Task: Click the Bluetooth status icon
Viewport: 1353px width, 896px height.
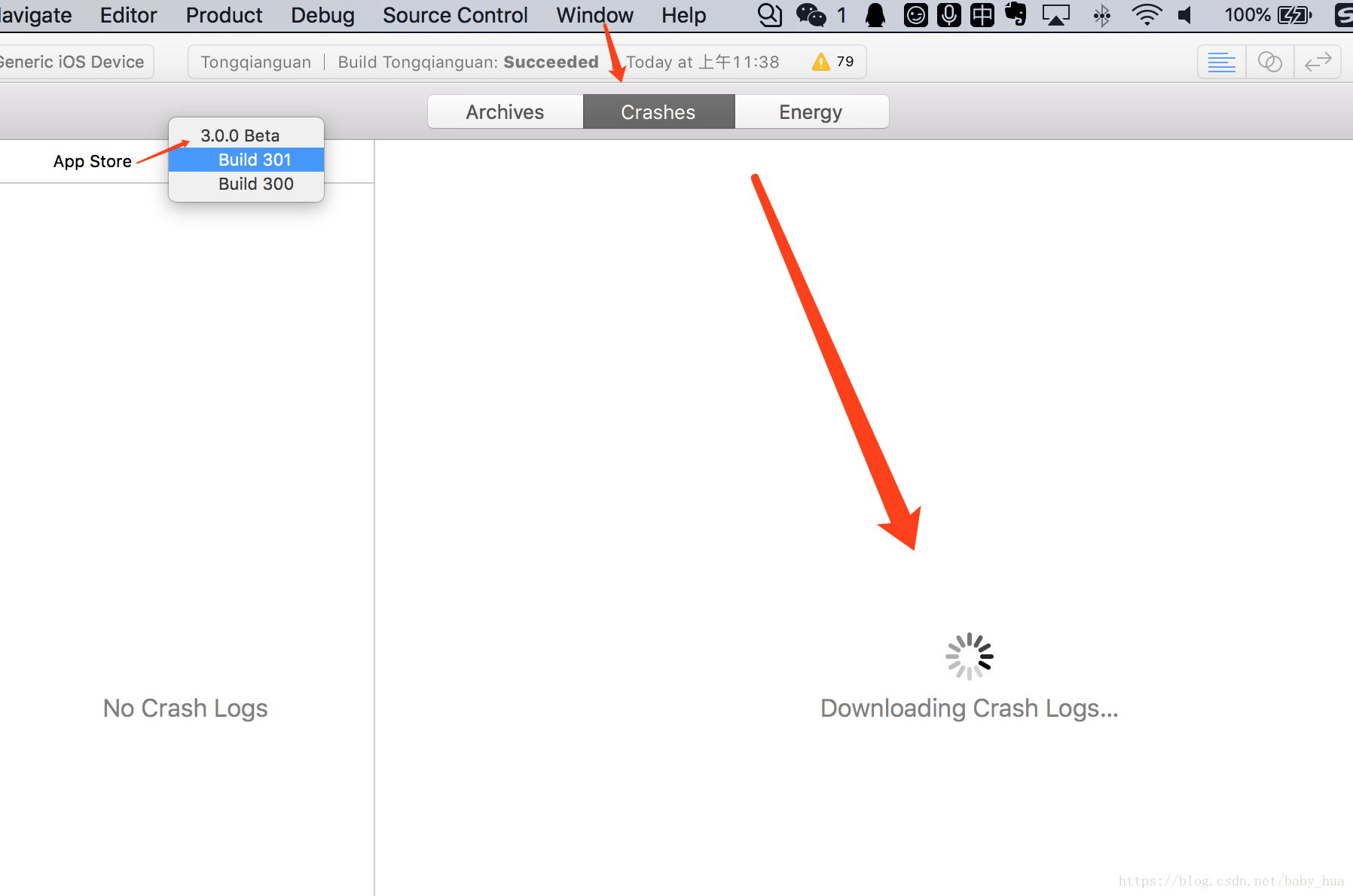Action: click(x=1102, y=15)
